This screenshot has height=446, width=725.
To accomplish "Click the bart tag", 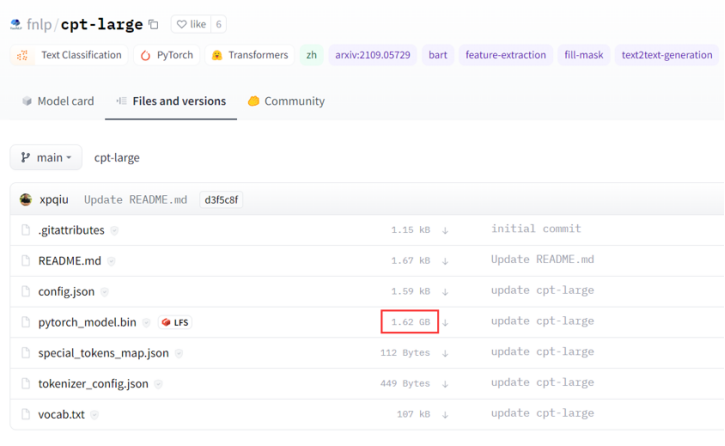I will coord(438,55).
